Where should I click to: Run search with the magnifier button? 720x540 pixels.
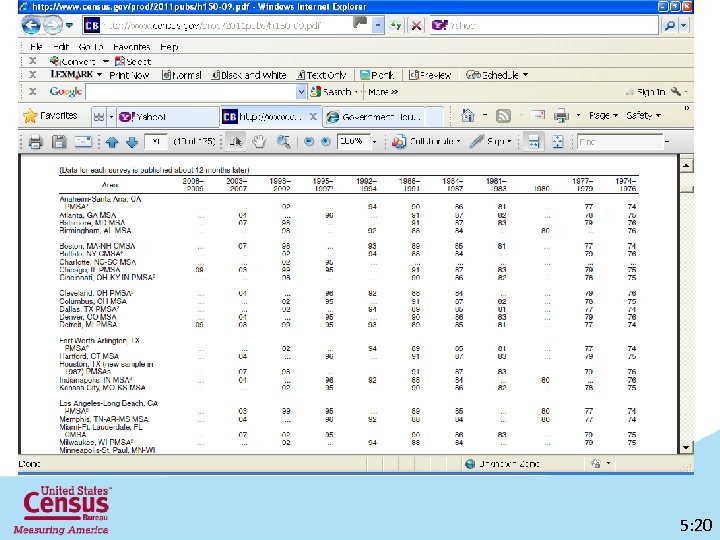click(x=669, y=26)
